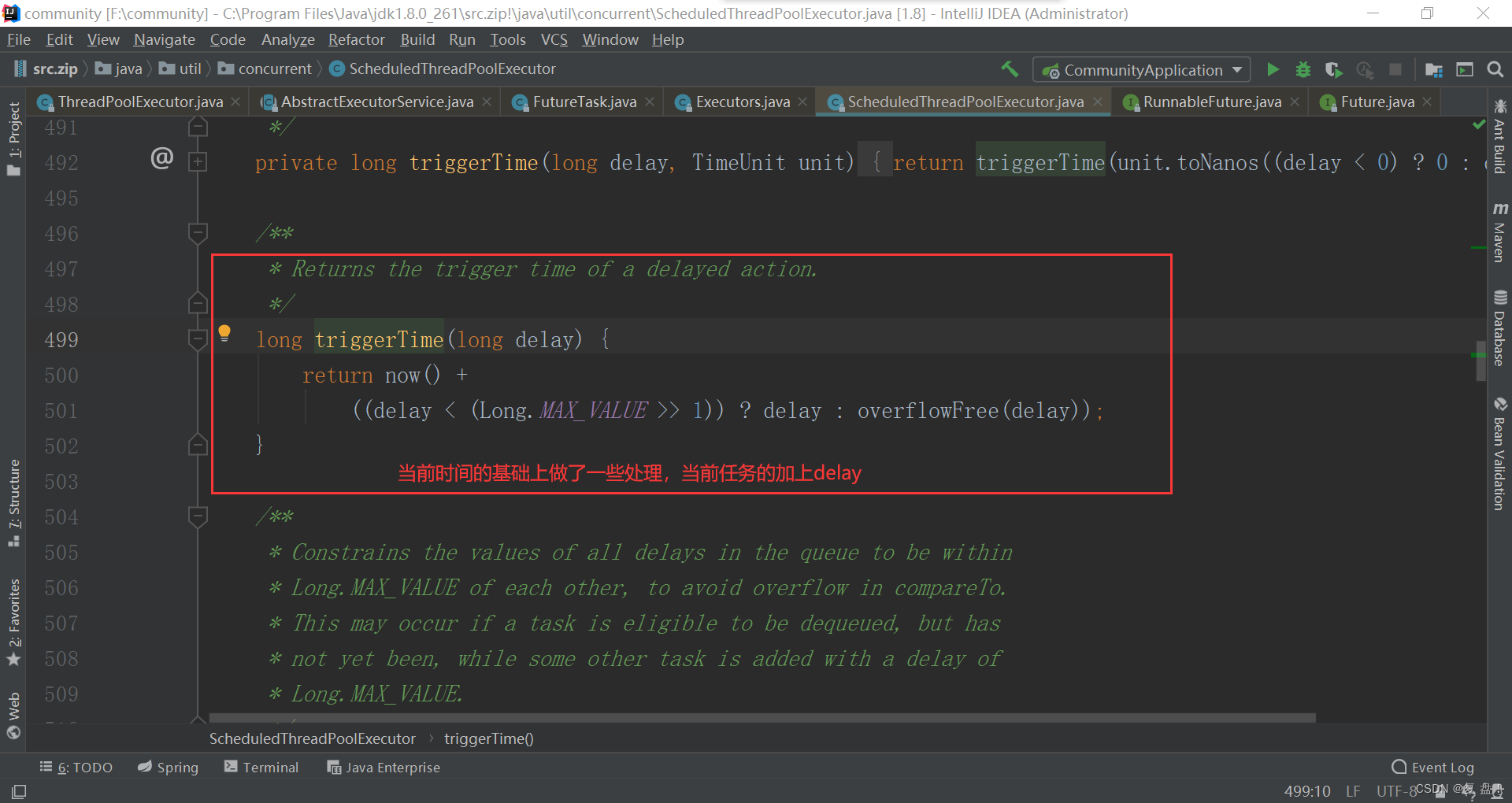This screenshot has width=1512, height=803.
Task: Open the Ant Build tool window
Action: point(1499,138)
